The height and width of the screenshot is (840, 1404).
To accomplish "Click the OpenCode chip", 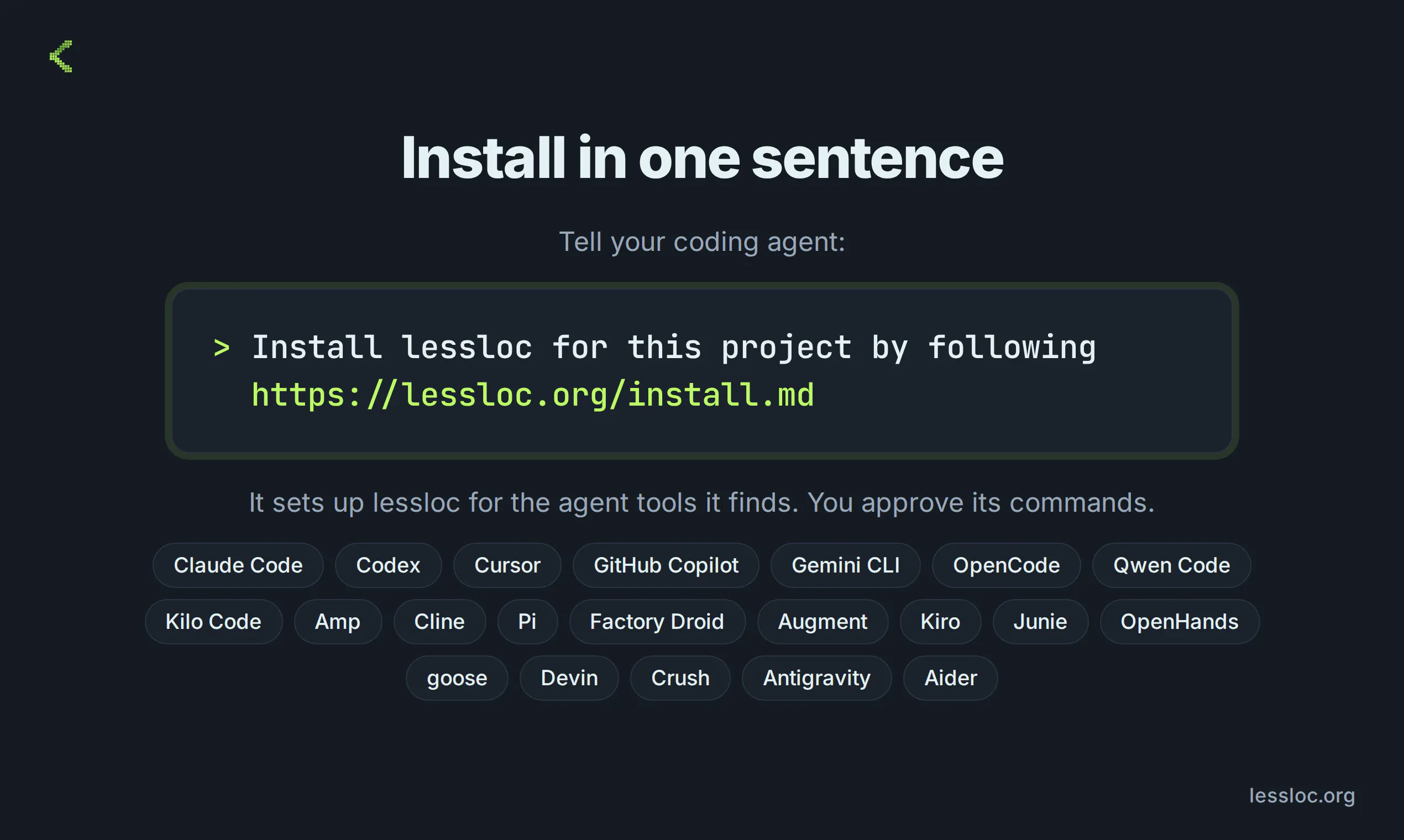I will pos(1006,565).
